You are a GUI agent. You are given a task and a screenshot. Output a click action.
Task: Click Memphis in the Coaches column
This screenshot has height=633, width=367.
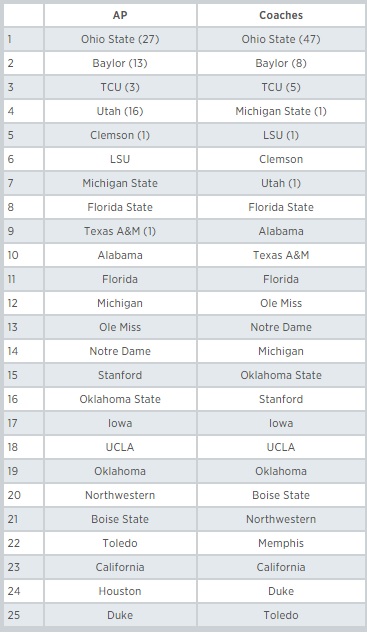tap(281, 543)
